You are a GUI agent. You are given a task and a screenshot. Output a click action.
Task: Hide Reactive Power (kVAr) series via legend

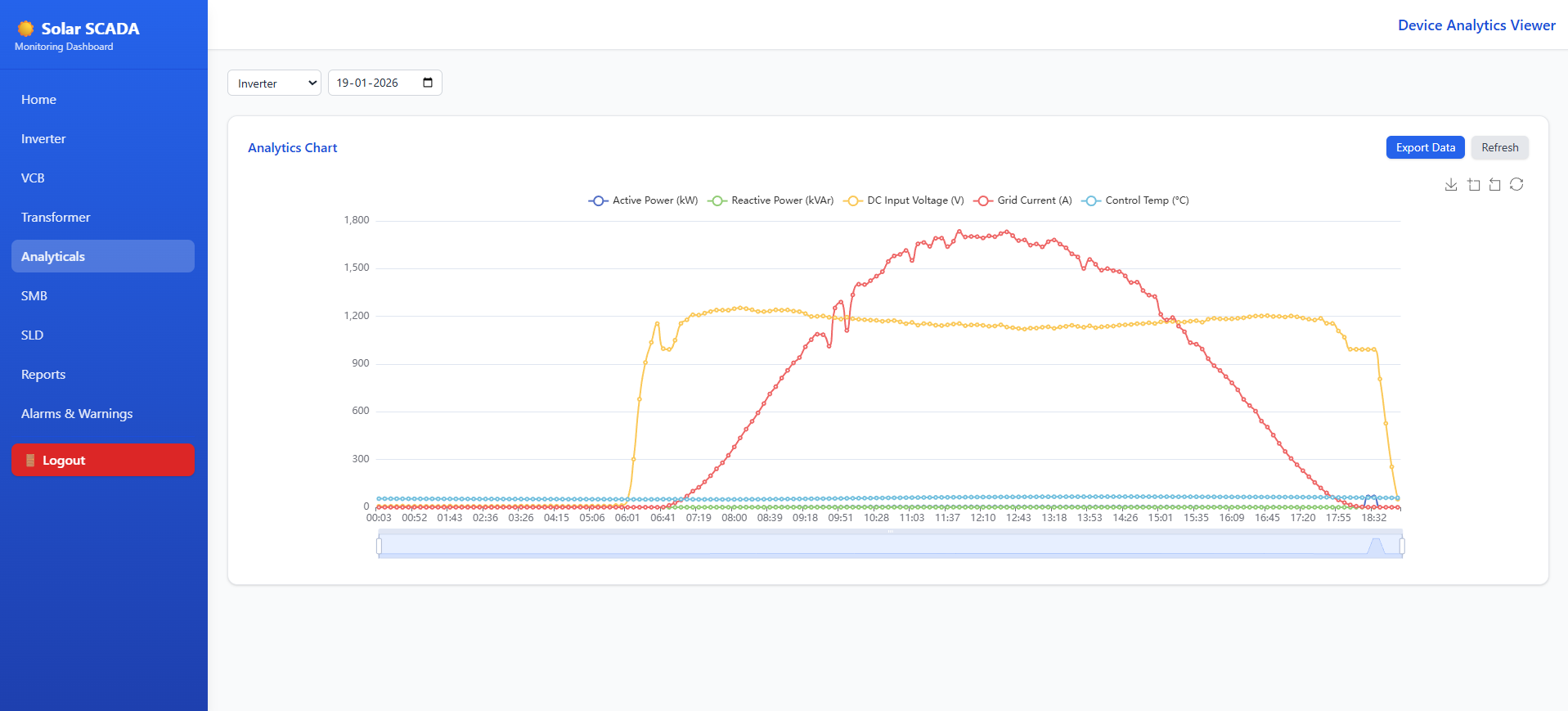click(x=771, y=200)
